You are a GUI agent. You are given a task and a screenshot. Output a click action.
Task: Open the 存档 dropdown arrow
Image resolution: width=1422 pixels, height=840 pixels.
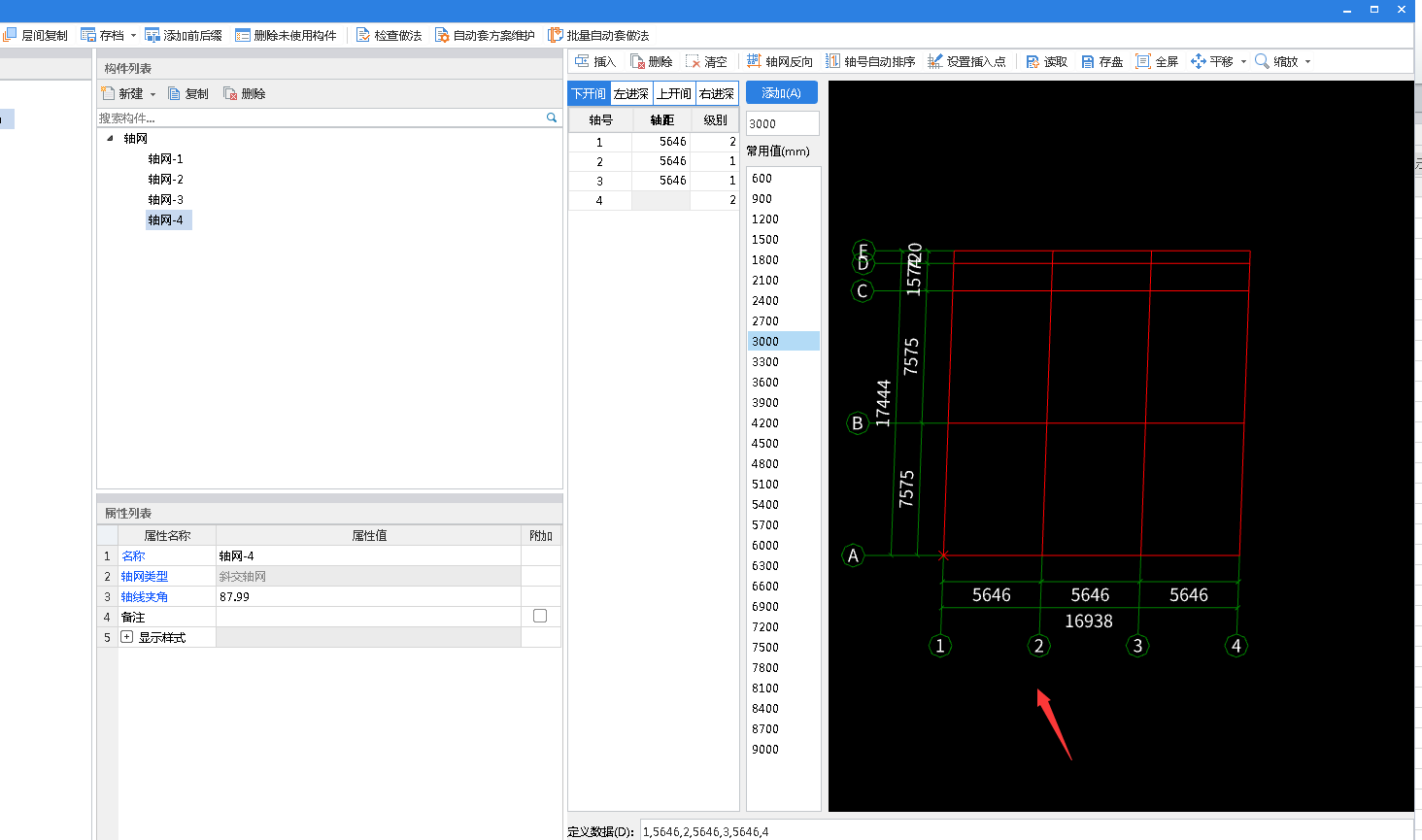(x=133, y=36)
